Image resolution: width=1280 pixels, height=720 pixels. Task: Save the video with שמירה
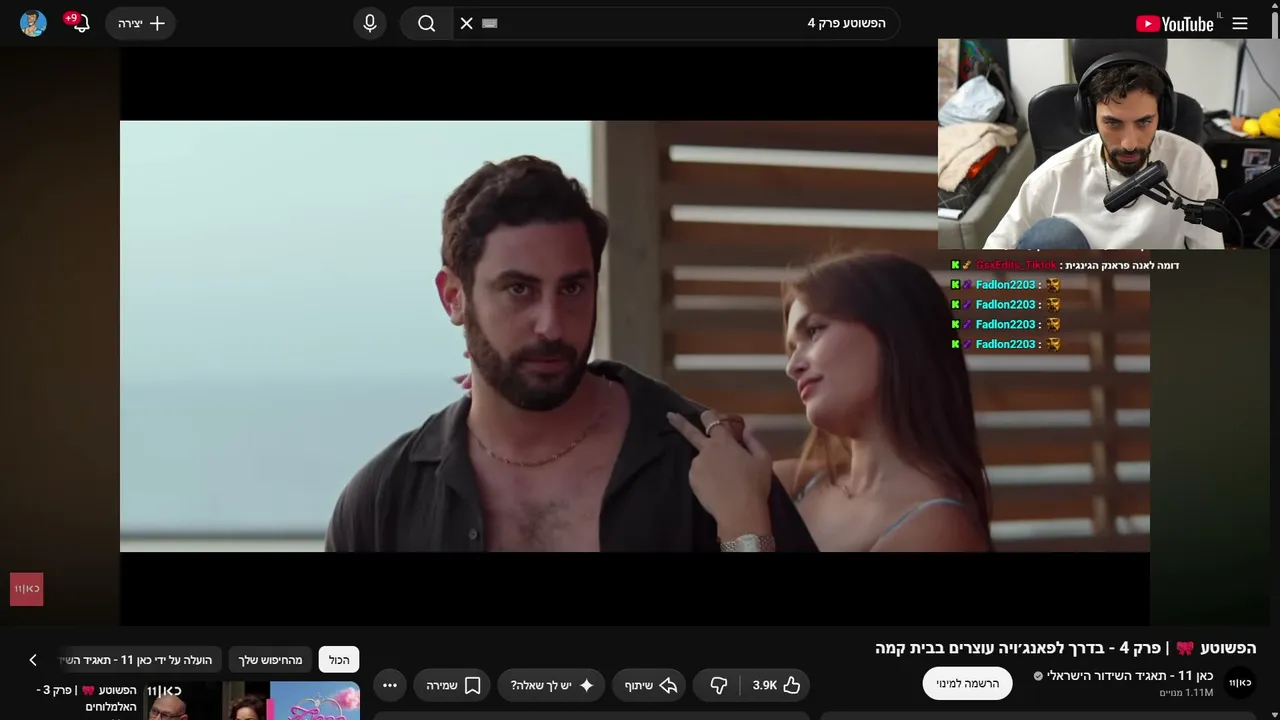[453, 685]
